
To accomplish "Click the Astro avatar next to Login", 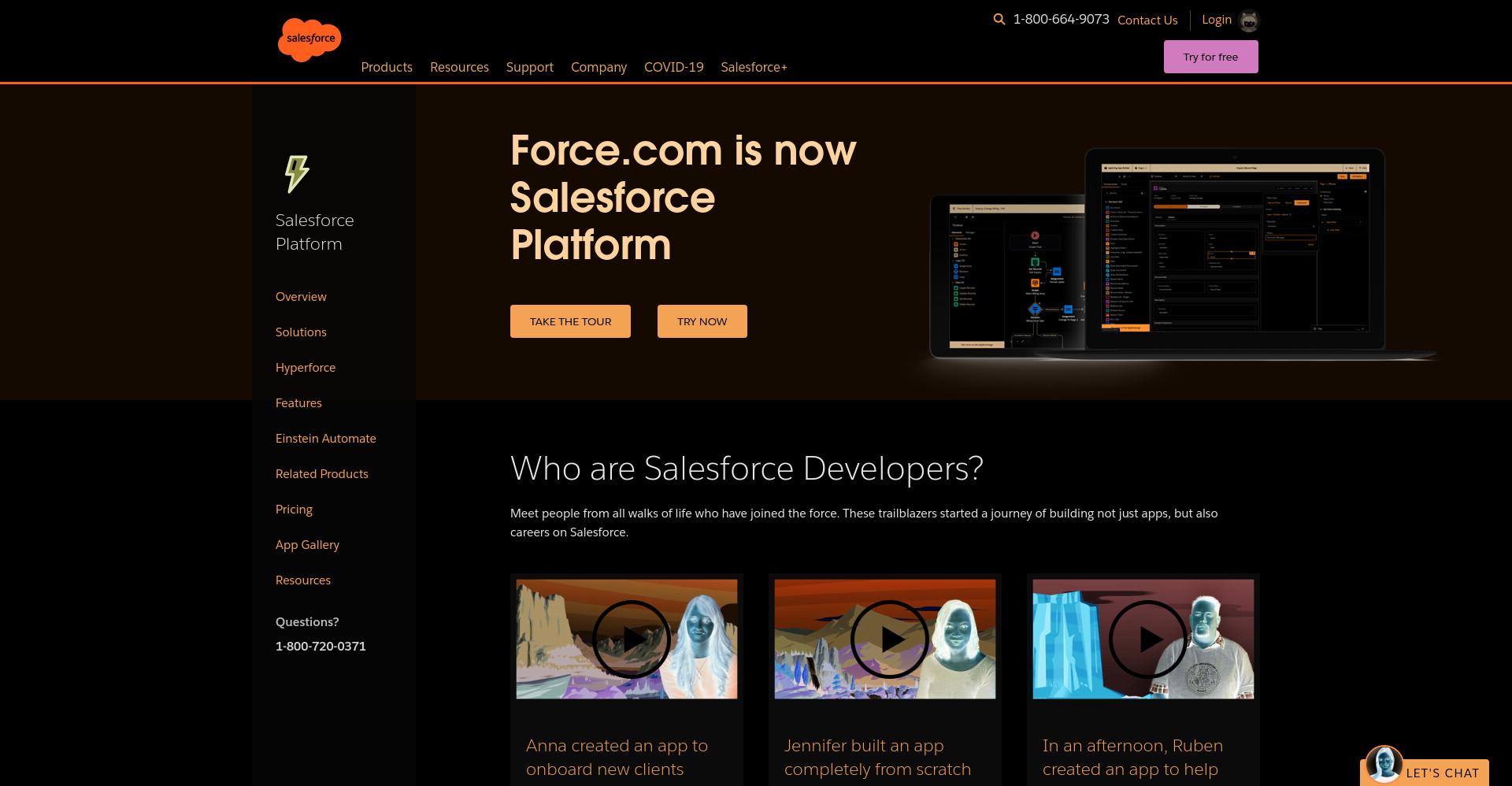I will (x=1249, y=20).
